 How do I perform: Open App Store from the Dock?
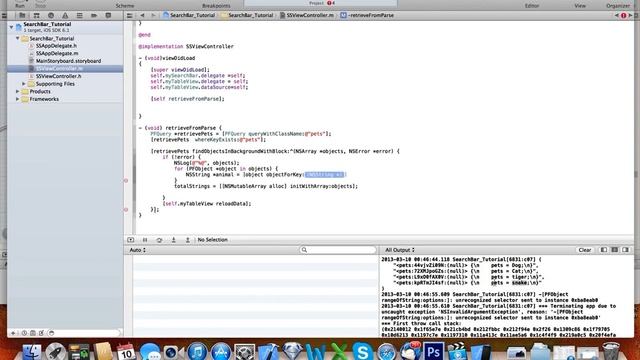(x=221, y=351)
